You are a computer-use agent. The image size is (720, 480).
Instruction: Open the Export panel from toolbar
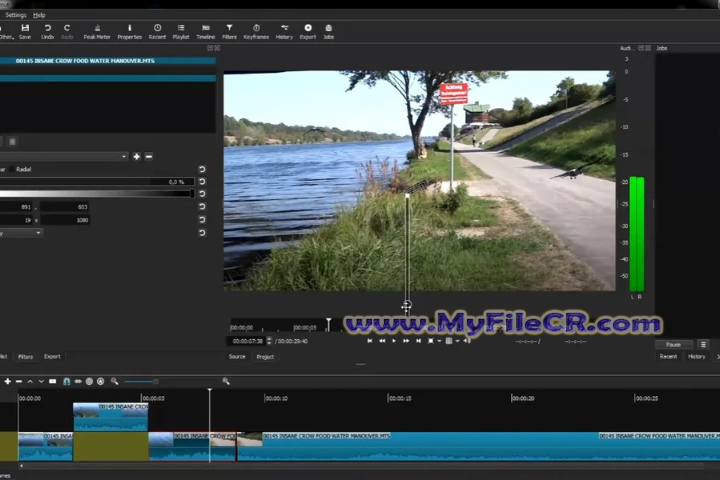pos(308,32)
